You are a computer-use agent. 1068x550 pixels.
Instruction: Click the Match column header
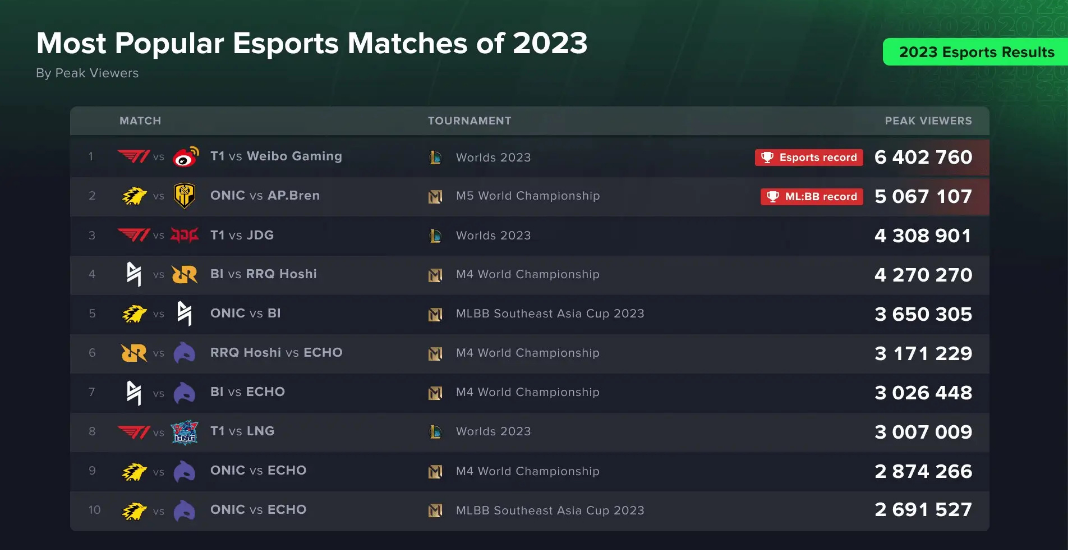coord(140,121)
